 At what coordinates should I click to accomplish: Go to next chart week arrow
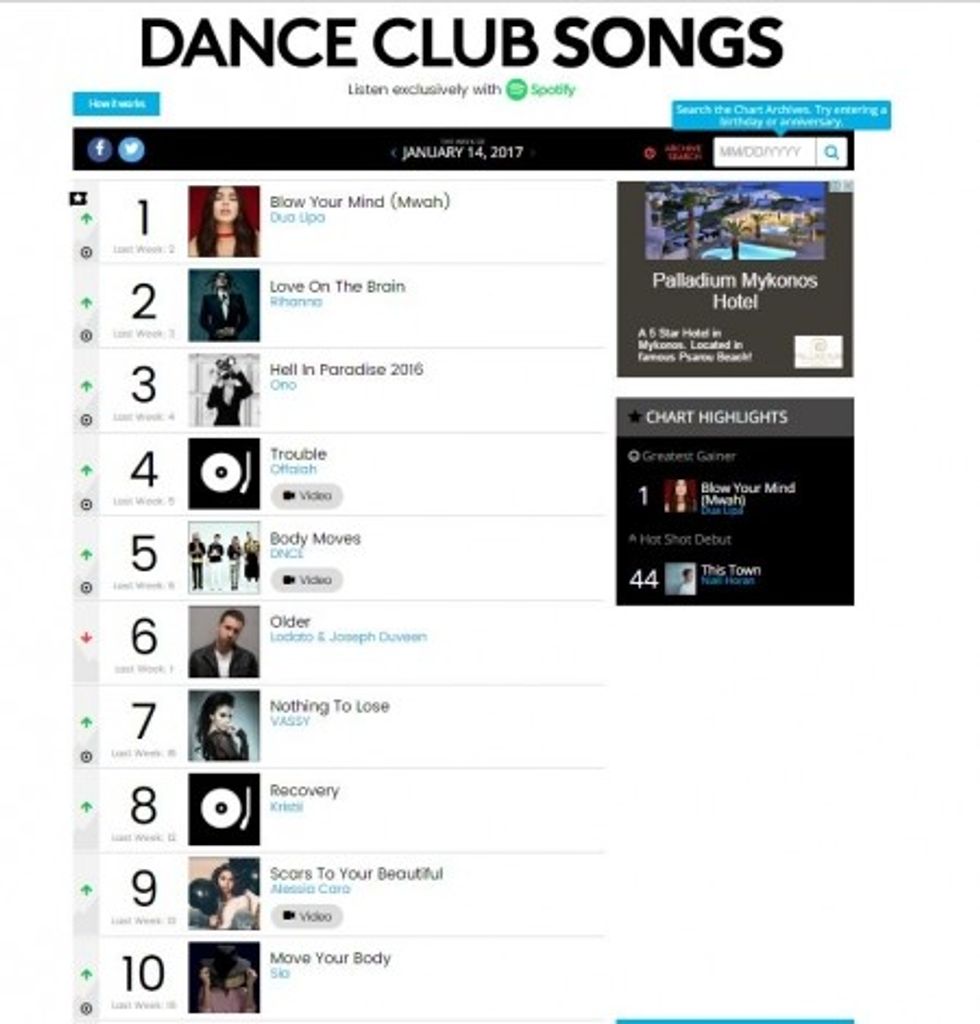click(533, 153)
